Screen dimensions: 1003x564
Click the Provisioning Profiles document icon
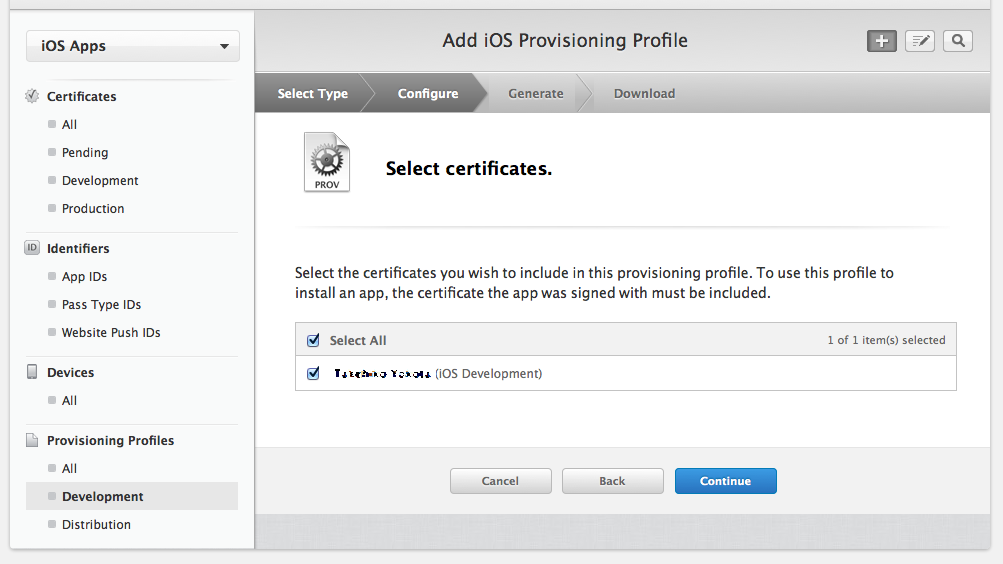[32, 440]
